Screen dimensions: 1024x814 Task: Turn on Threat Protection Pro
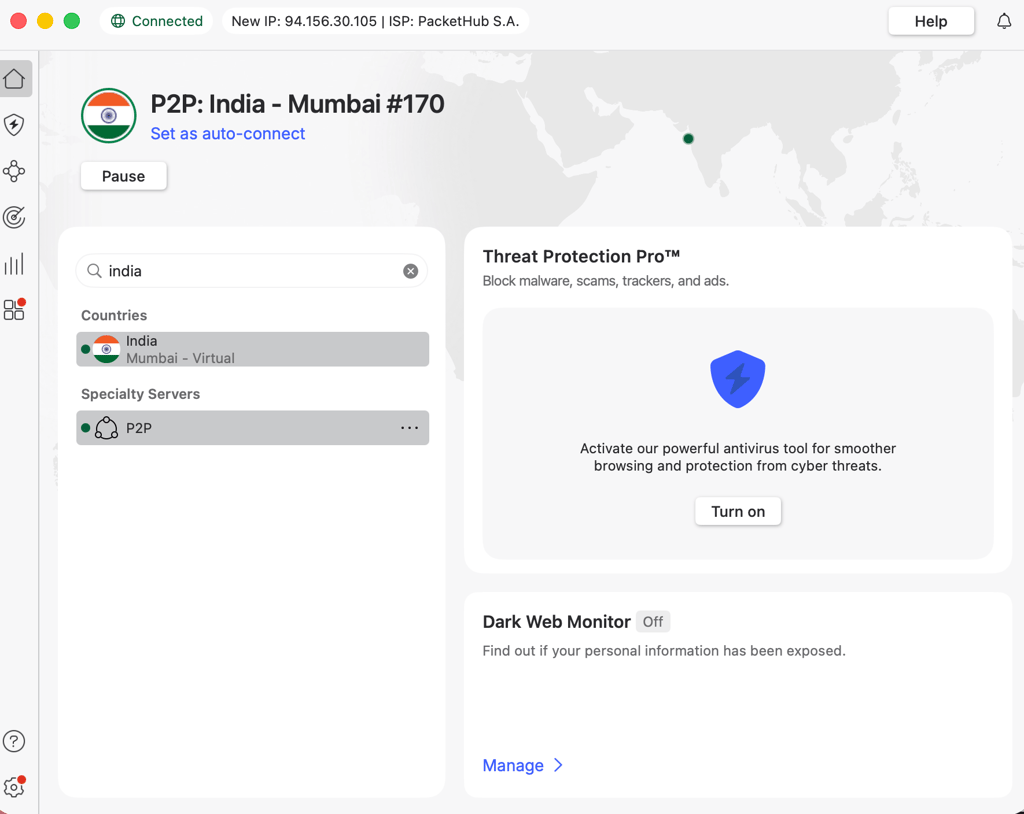[738, 512]
